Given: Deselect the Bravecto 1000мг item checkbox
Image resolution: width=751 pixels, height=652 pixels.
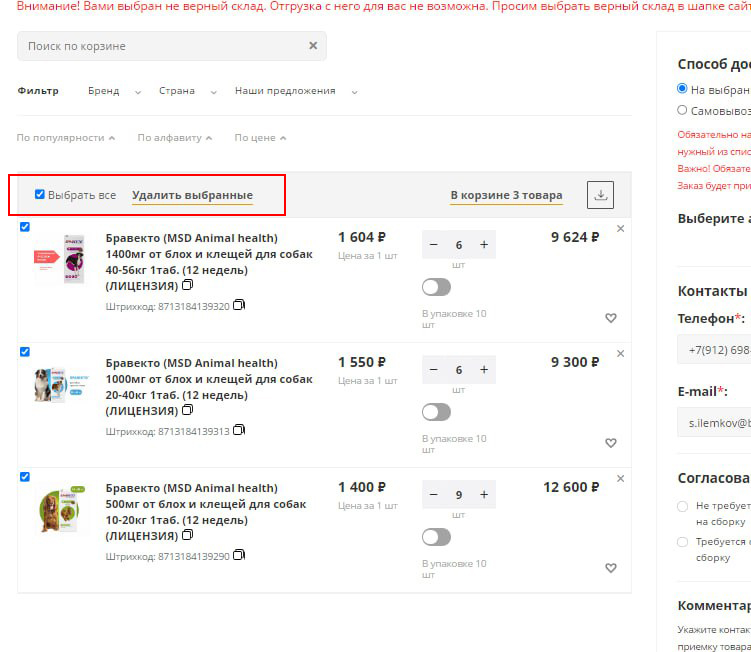Looking at the screenshot, I should 25,352.
